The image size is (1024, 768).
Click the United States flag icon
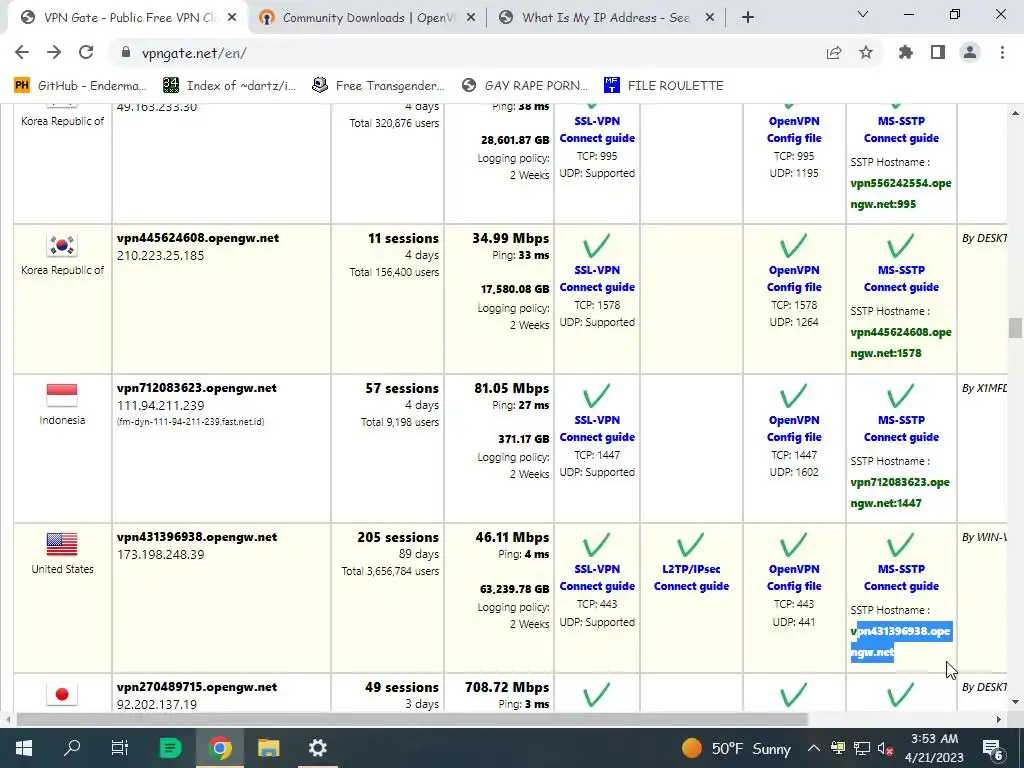pos(62,544)
